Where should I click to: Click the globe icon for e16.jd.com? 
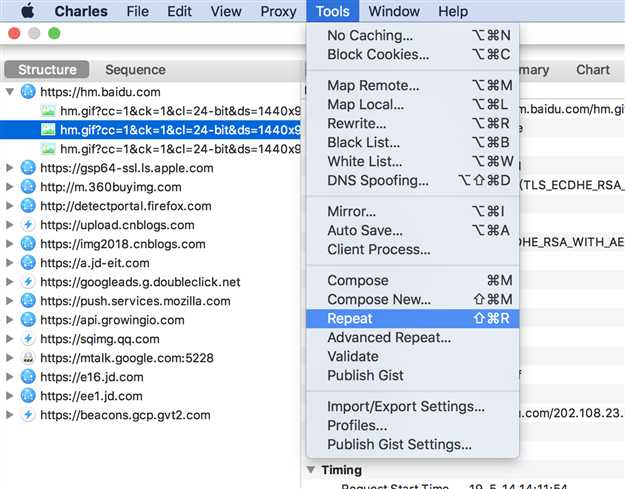coord(28,377)
